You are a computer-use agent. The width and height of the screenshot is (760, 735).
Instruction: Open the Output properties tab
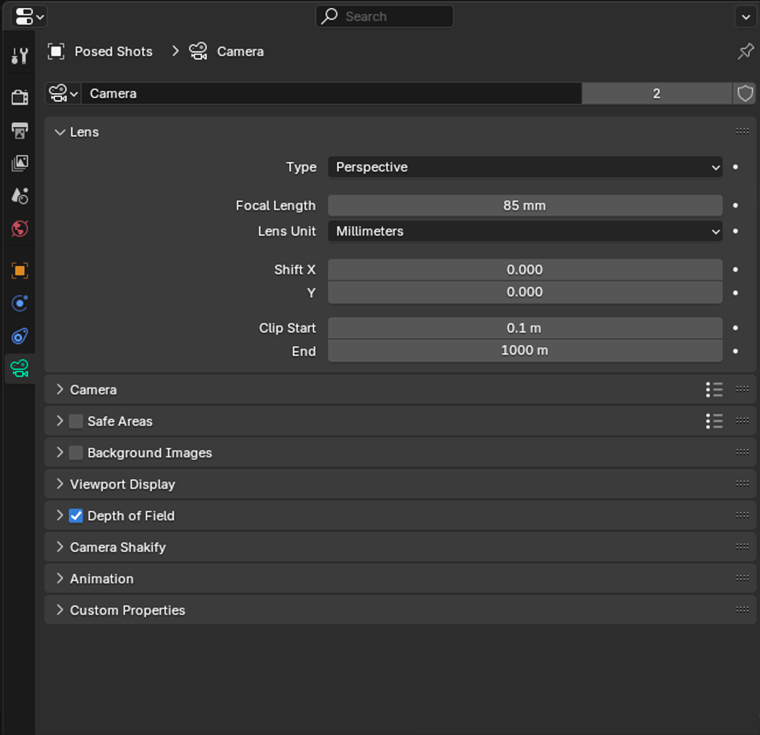[x=19, y=130]
